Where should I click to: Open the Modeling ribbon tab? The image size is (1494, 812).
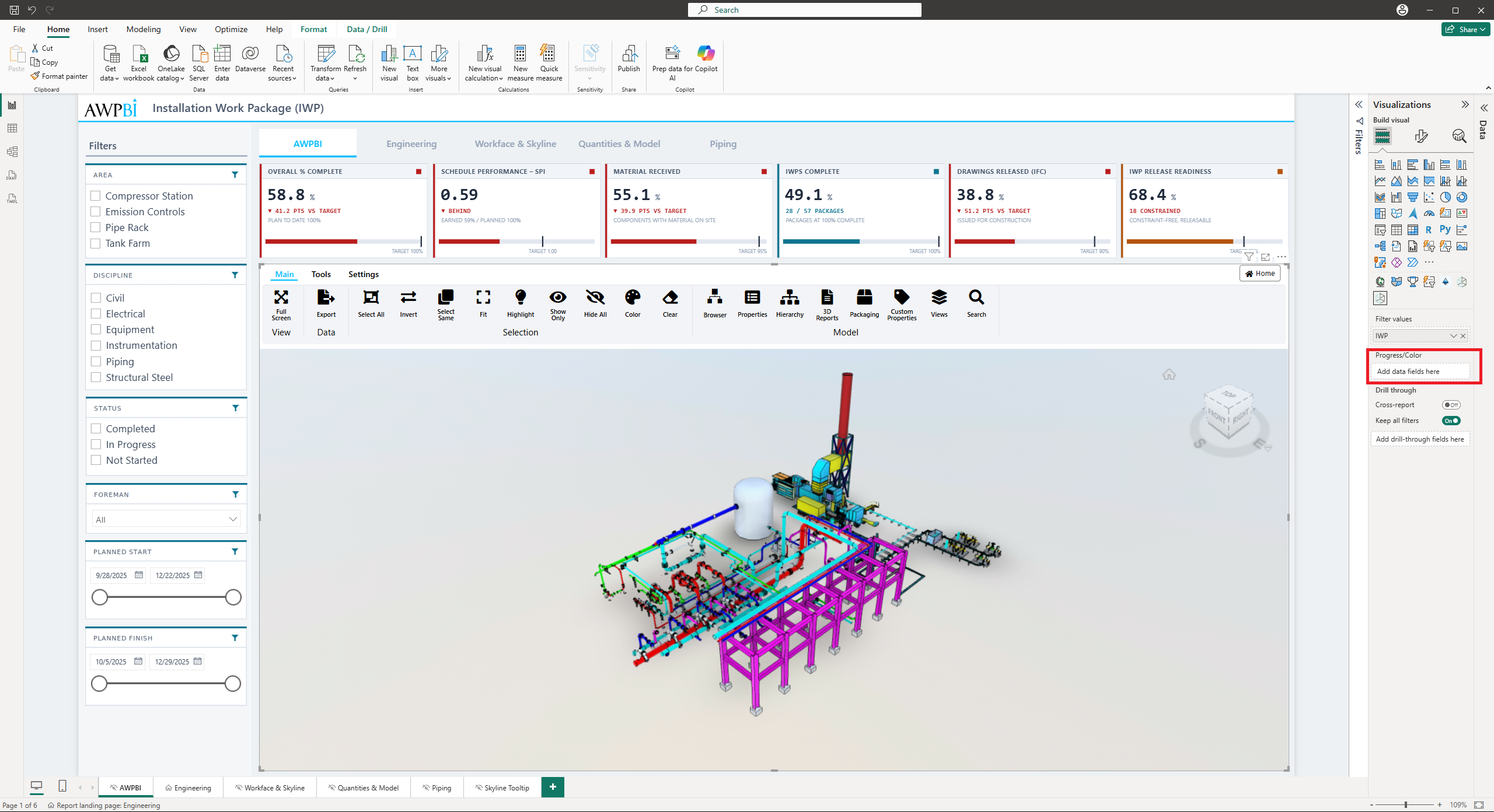144,29
